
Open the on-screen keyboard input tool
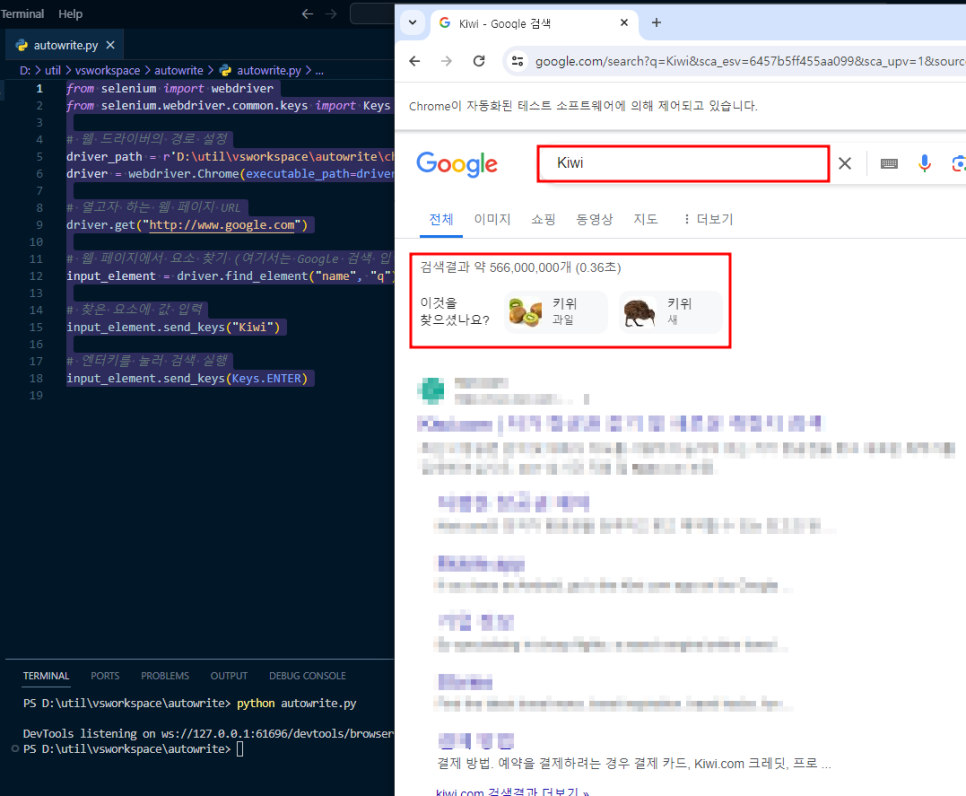point(889,163)
